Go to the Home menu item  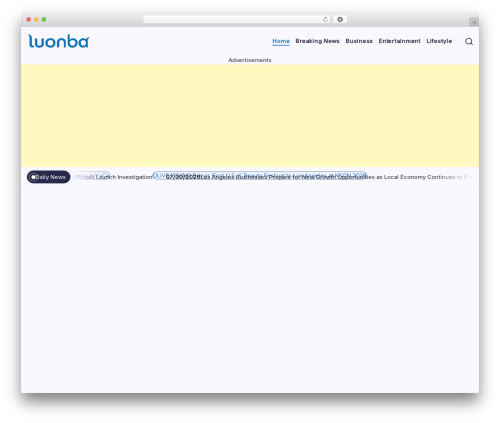point(281,41)
